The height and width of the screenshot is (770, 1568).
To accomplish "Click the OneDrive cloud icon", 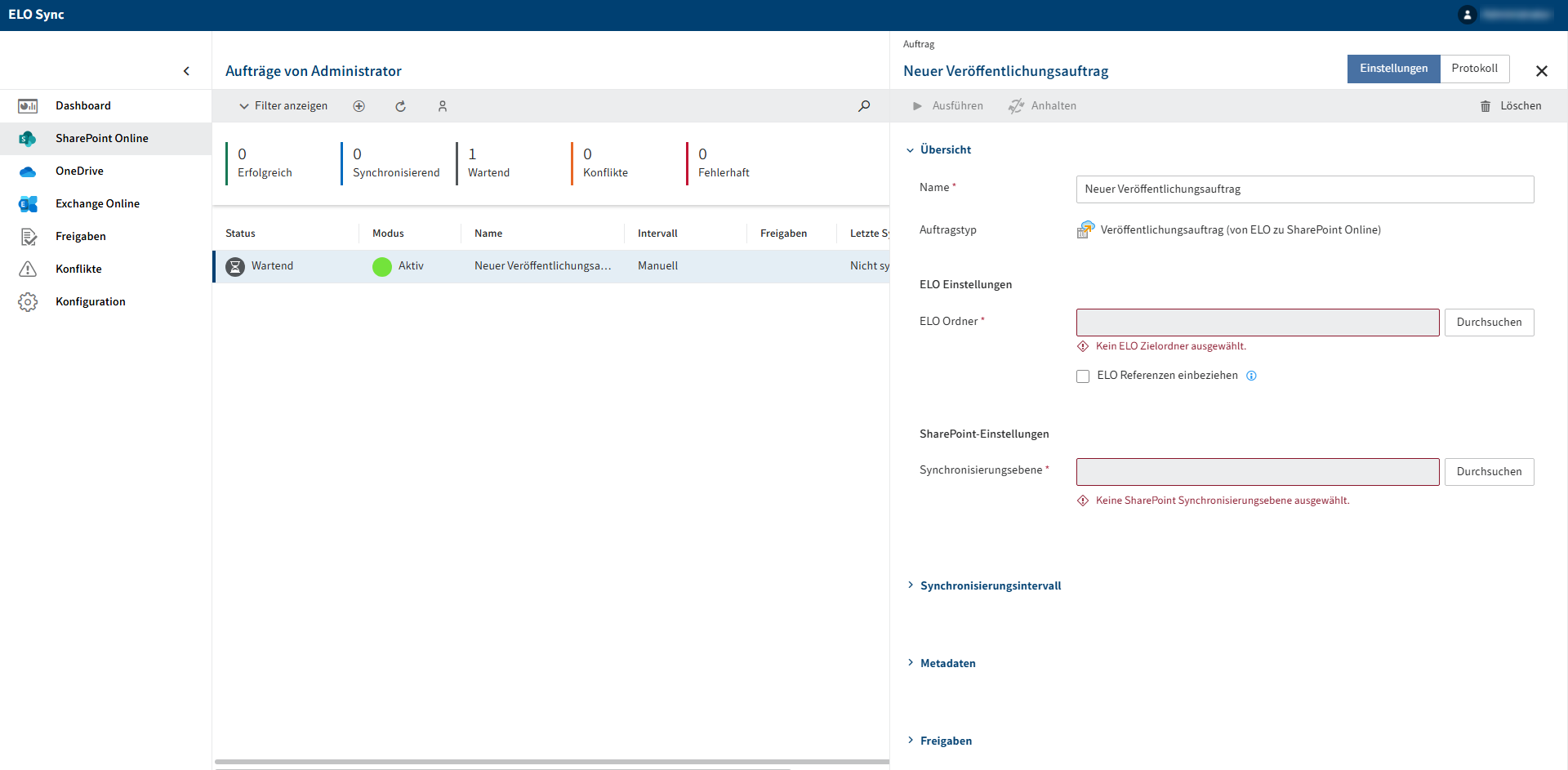I will point(28,171).
